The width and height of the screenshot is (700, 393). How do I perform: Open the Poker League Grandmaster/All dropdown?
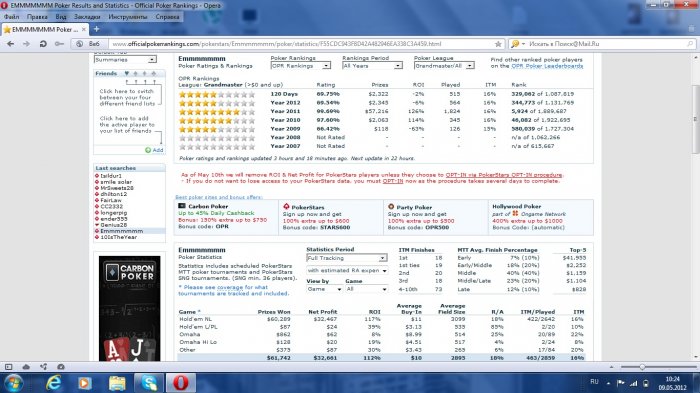(444, 66)
